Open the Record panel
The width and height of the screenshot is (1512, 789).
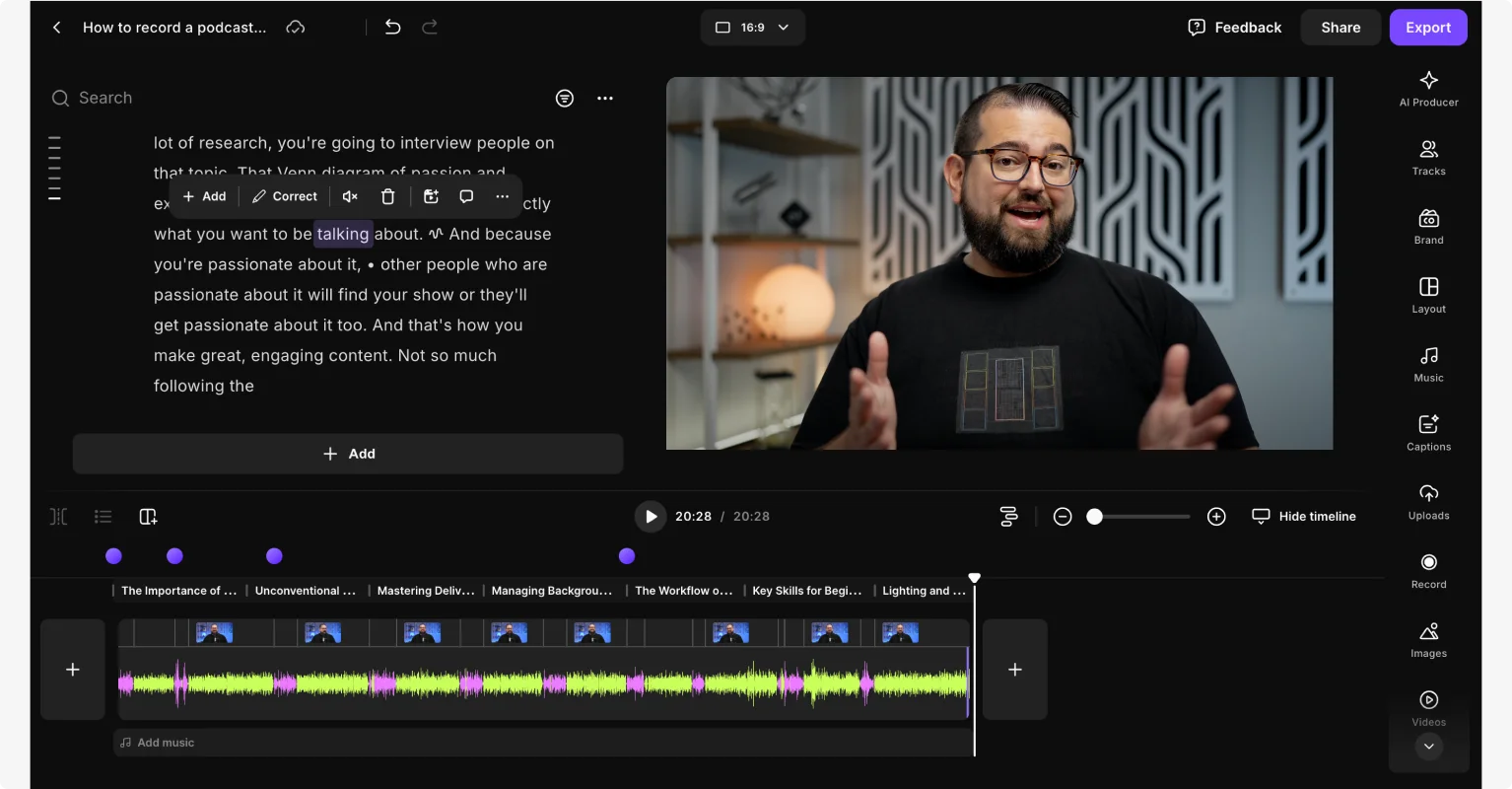click(1427, 571)
